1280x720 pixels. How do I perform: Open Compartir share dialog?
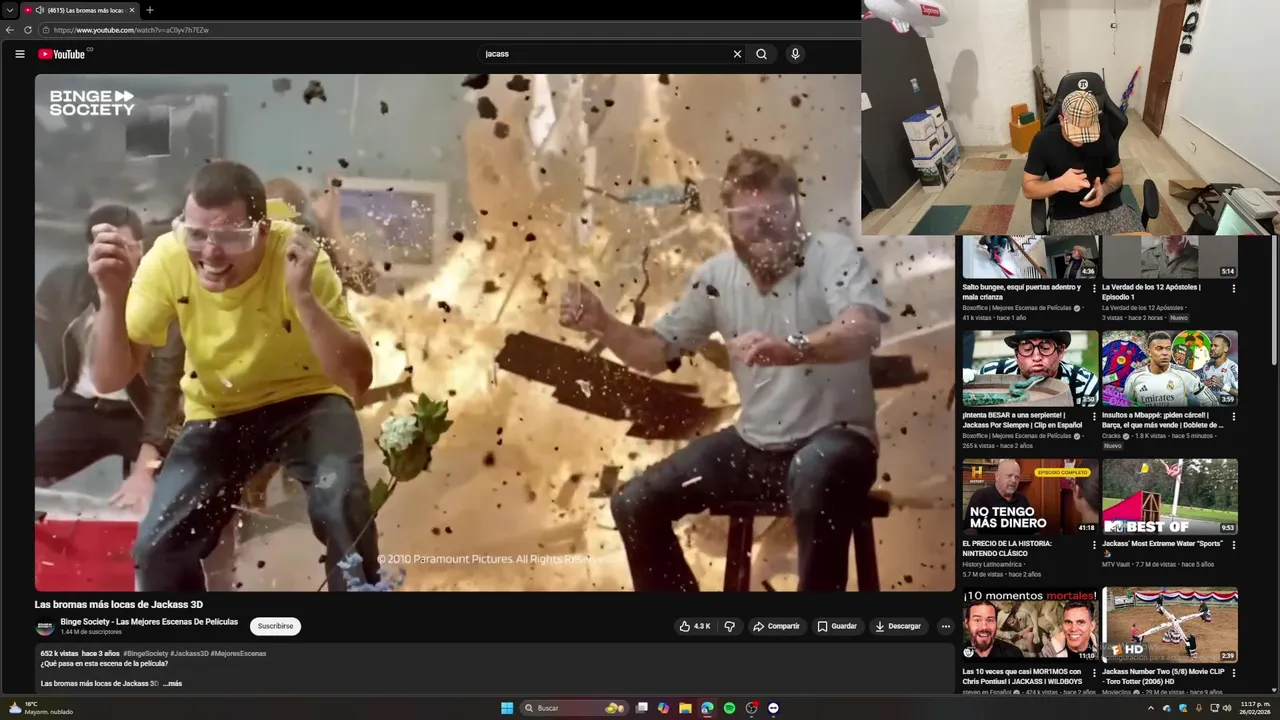776,626
